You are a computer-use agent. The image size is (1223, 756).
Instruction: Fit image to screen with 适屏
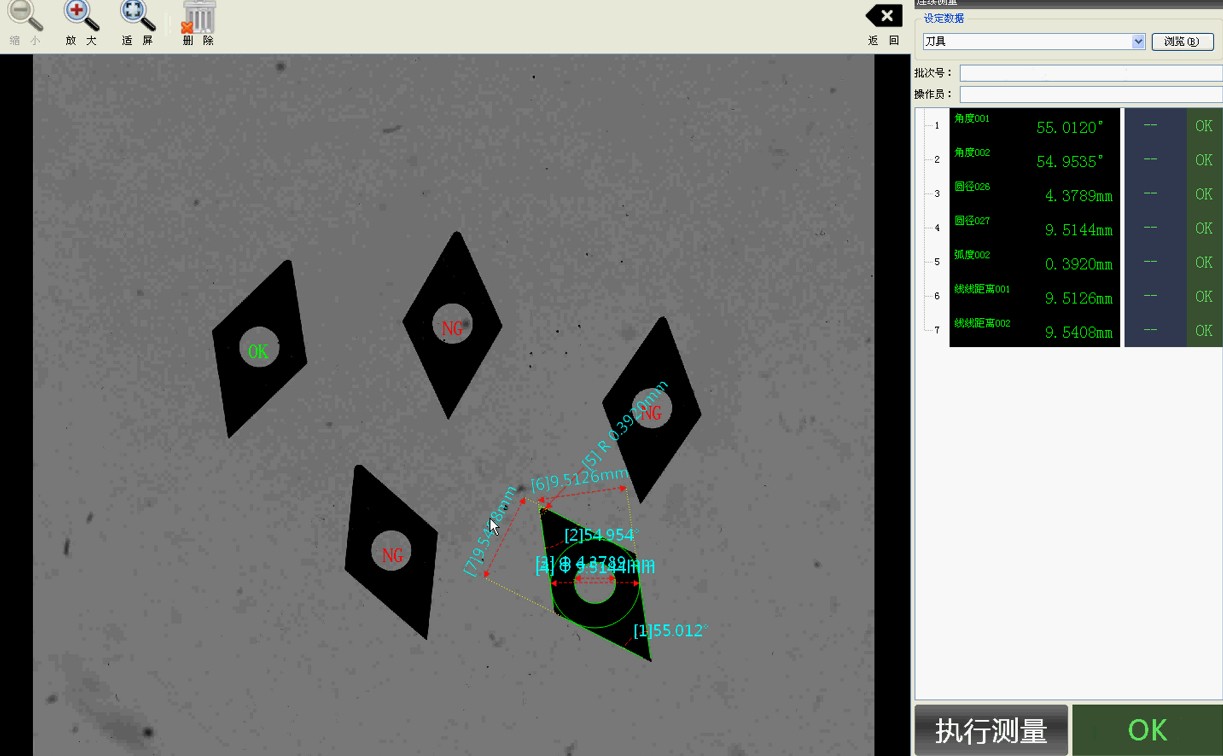point(137,15)
